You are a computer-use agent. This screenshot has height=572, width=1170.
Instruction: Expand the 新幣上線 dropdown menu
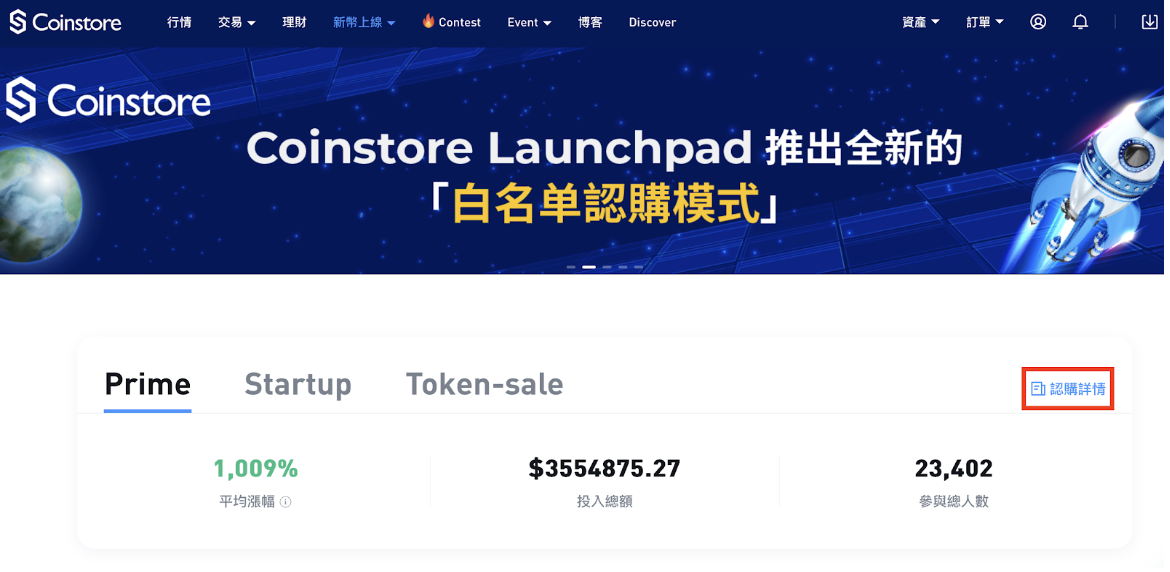(364, 22)
